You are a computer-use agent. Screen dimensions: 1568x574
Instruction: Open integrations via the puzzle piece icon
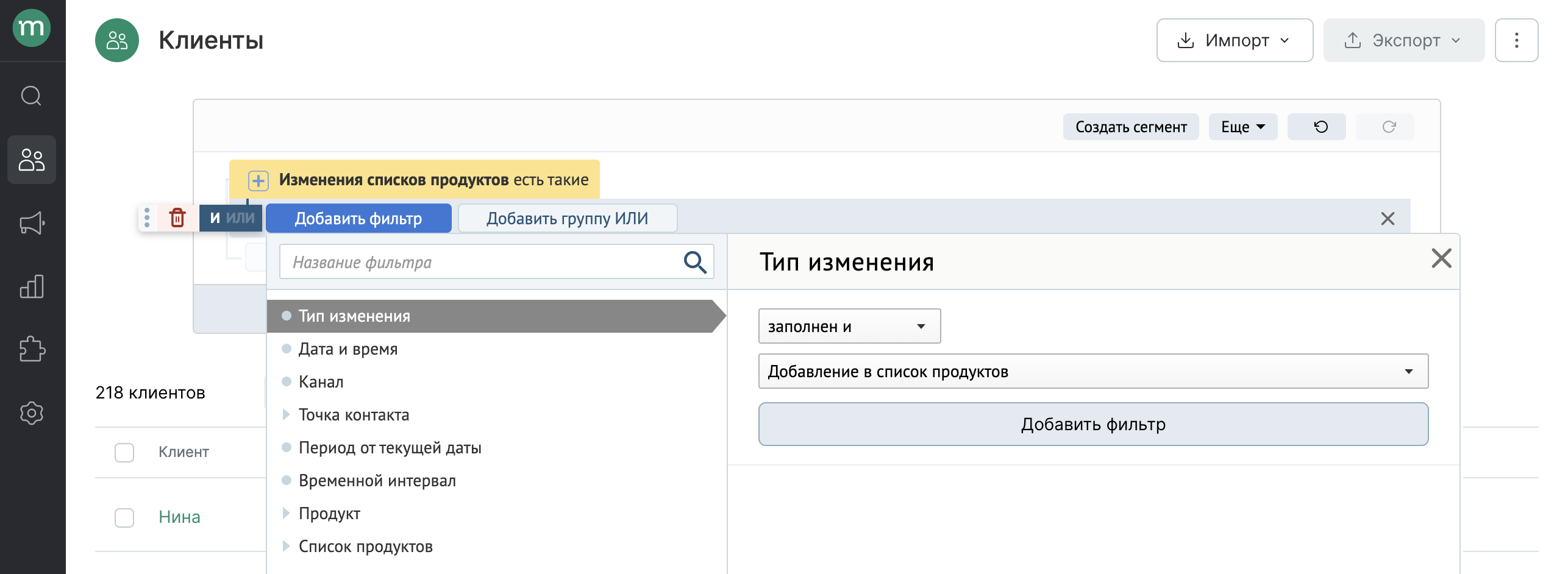coord(32,350)
